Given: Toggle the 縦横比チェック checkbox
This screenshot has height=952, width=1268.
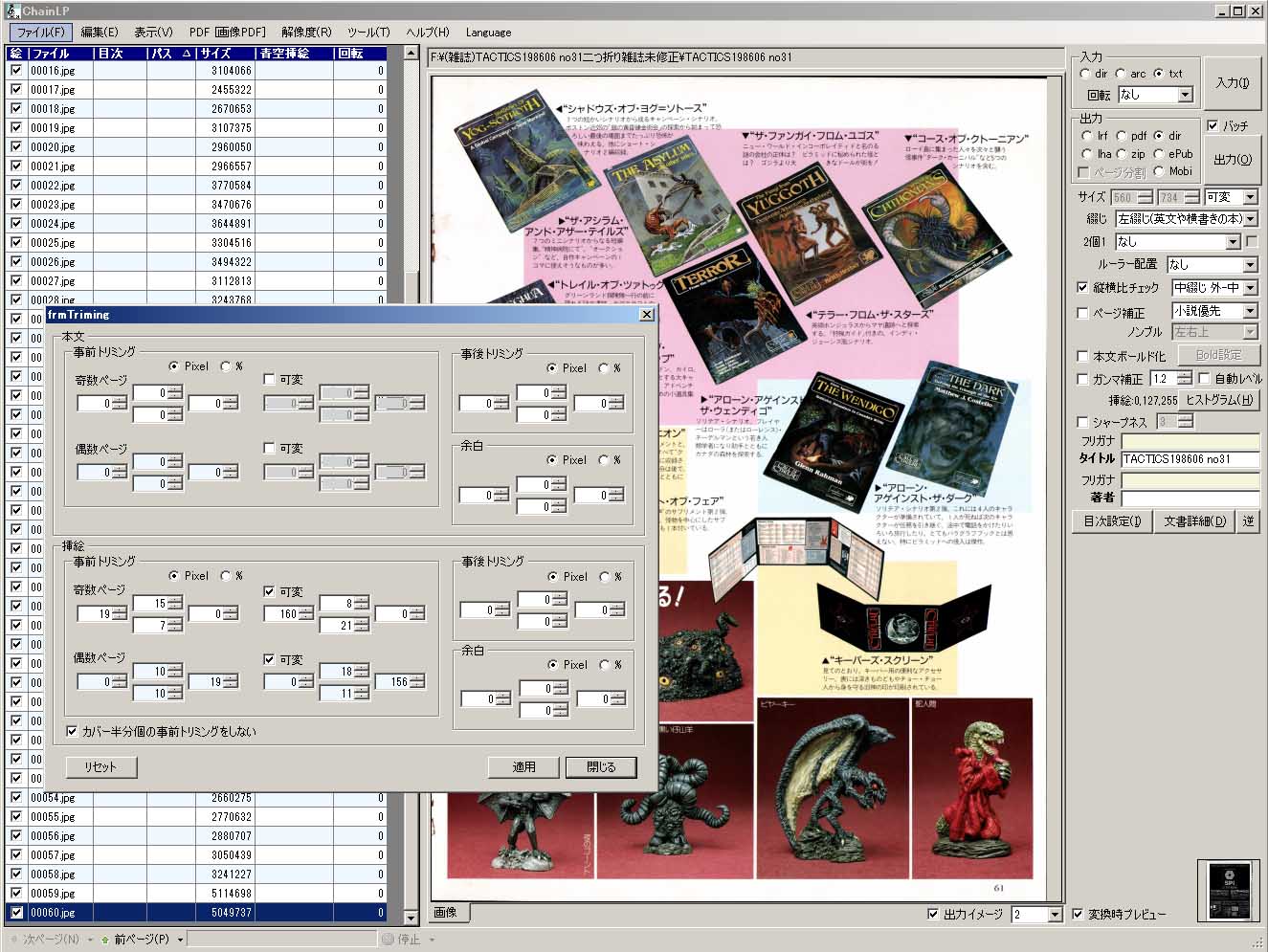Looking at the screenshot, I should [x=1082, y=287].
